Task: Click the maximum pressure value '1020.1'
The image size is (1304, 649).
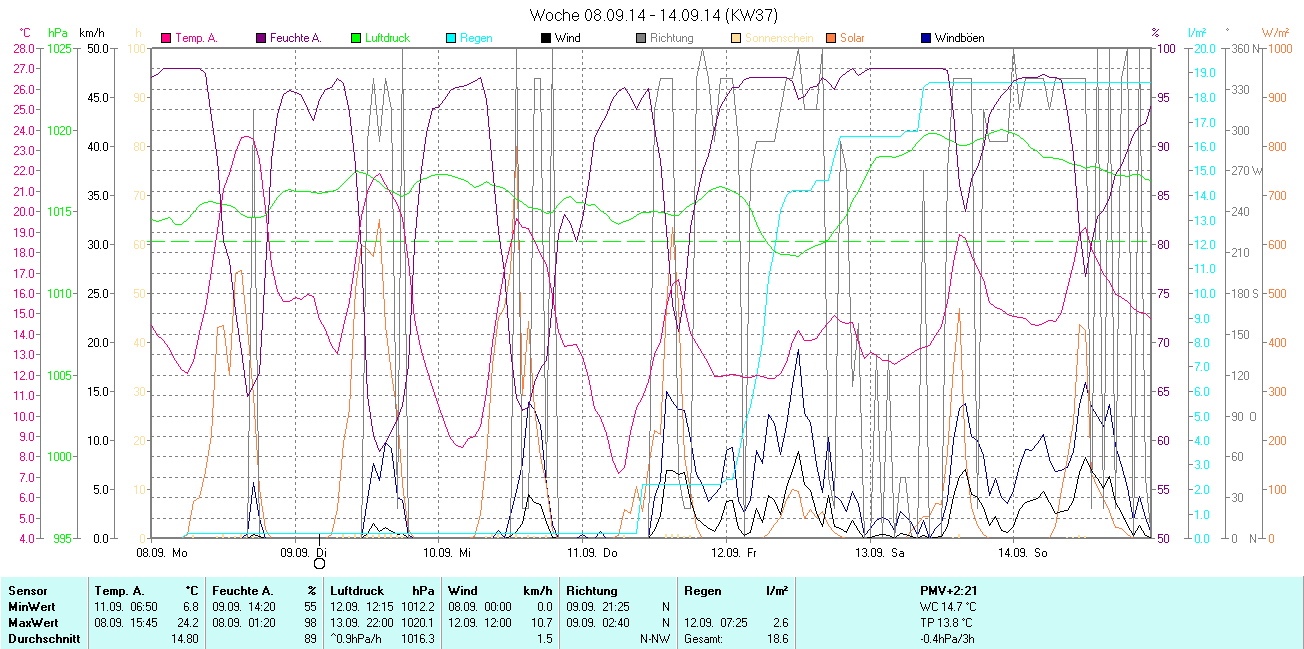Action: [x=417, y=623]
